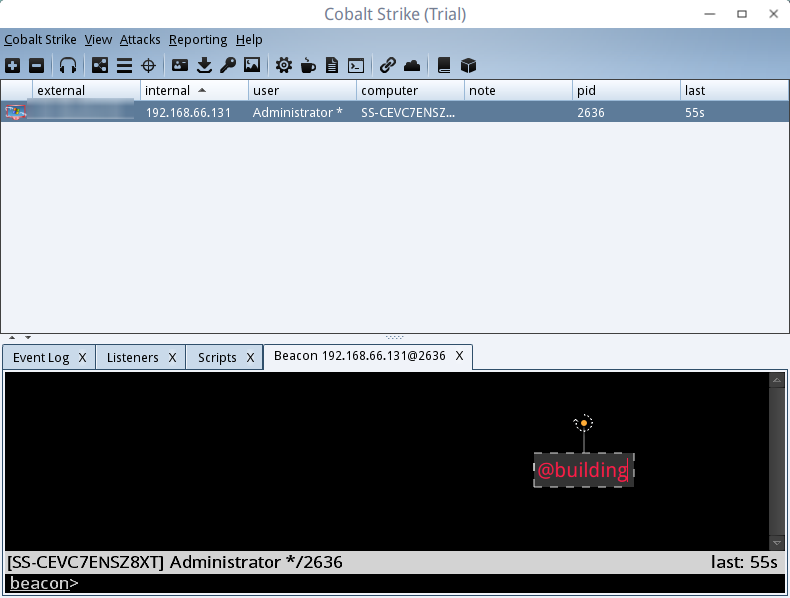Open Keystrokes via the key icon
Screen dimensions: 790x598
coord(228,65)
